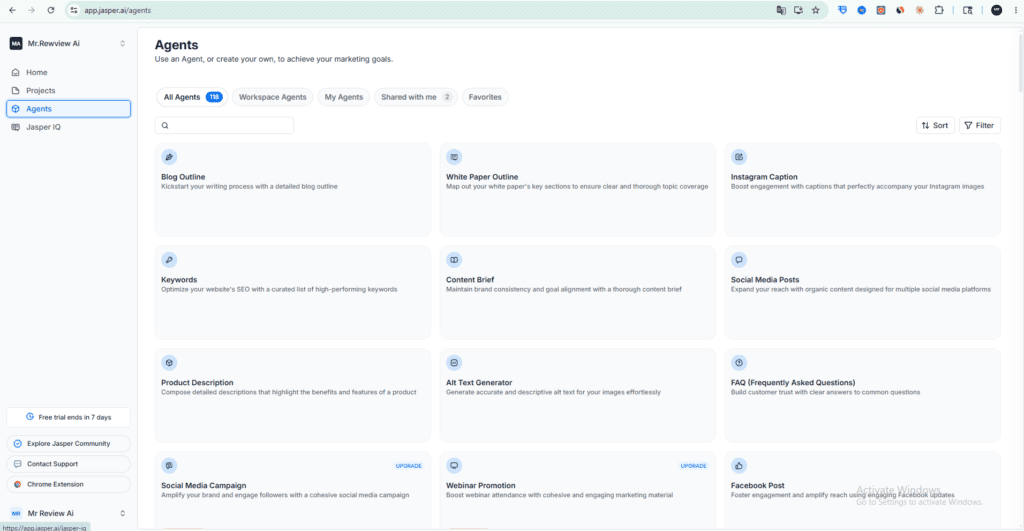The width and height of the screenshot is (1024, 531).
Task: Click the FAQ (Frequently Asked Questions) title
Action: pos(793,383)
